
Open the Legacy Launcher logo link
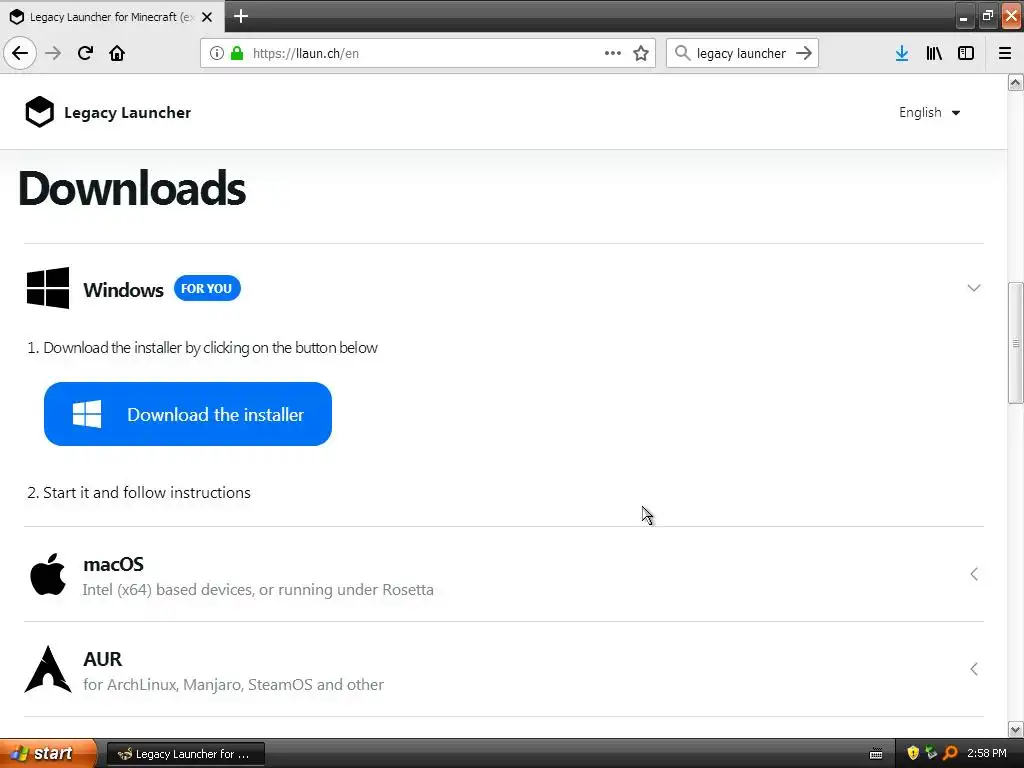pyautogui.click(x=108, y=112)
